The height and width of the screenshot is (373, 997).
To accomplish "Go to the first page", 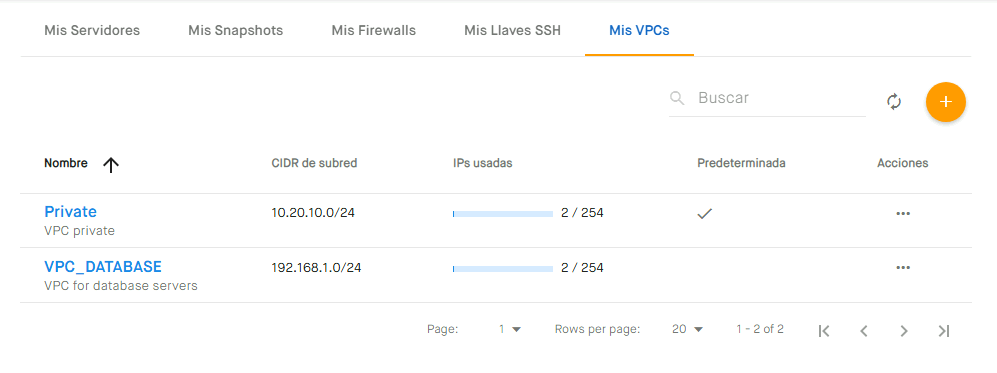I will pyautogui.click(x=824, y=330).
